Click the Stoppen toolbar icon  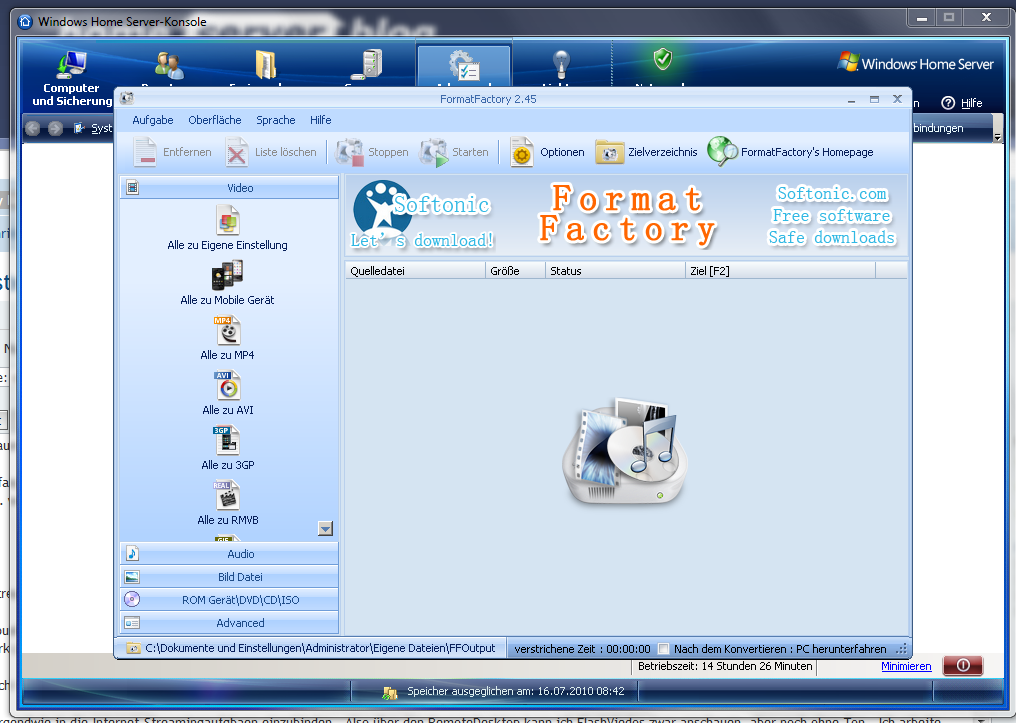(349, 152)
